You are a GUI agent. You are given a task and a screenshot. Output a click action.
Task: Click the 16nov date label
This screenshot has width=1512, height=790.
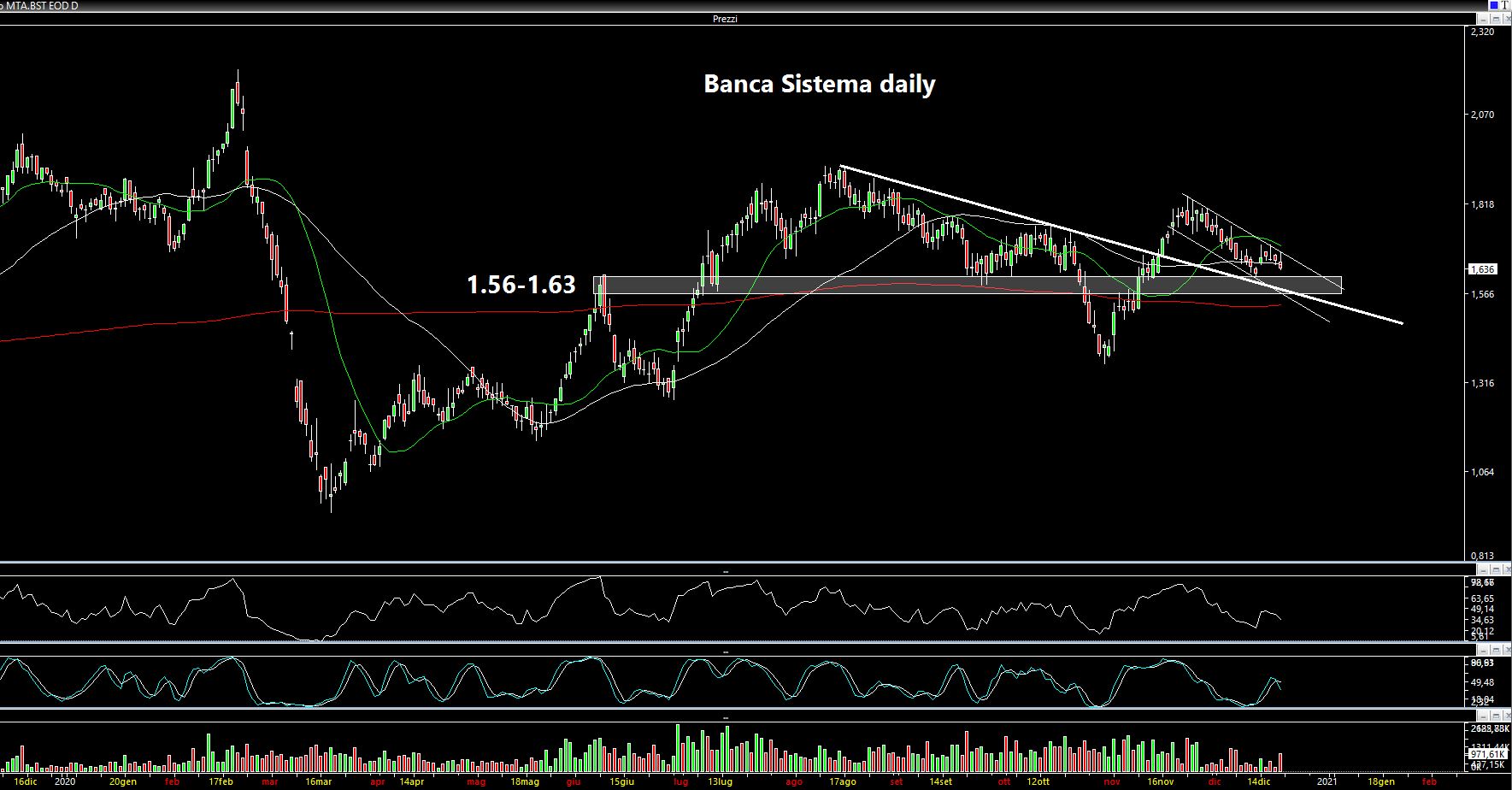tap(1161, 782)
